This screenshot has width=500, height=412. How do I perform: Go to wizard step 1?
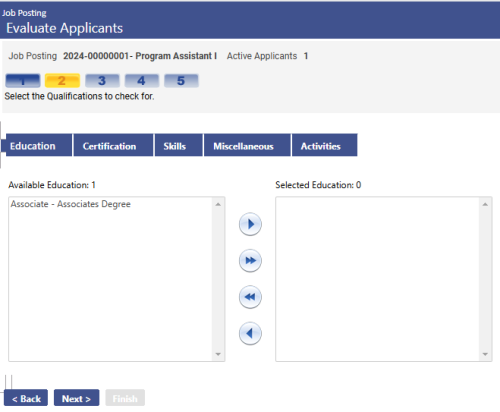coord(23,81)
